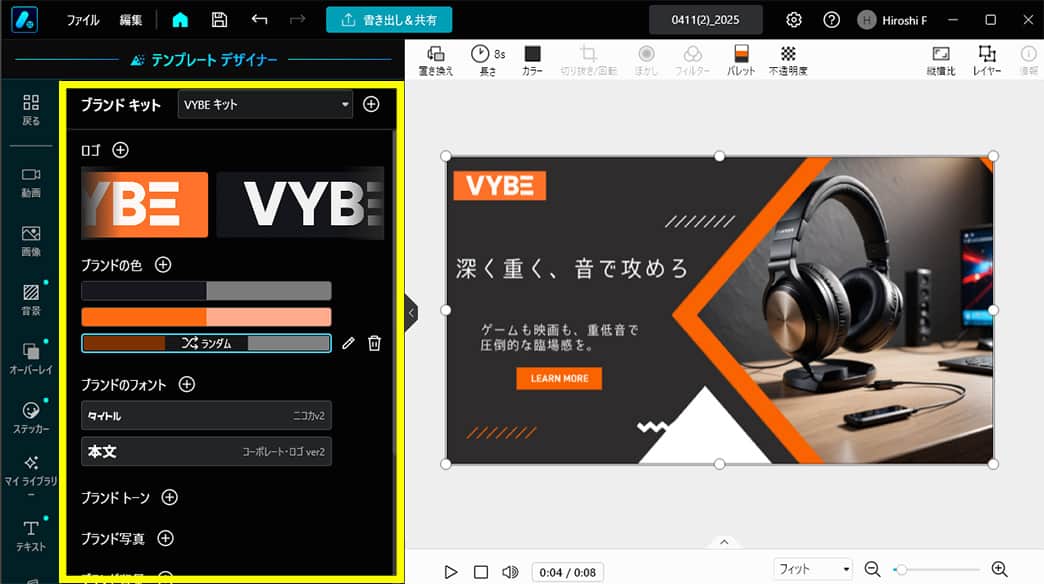Undo the last action

point(259,20)
